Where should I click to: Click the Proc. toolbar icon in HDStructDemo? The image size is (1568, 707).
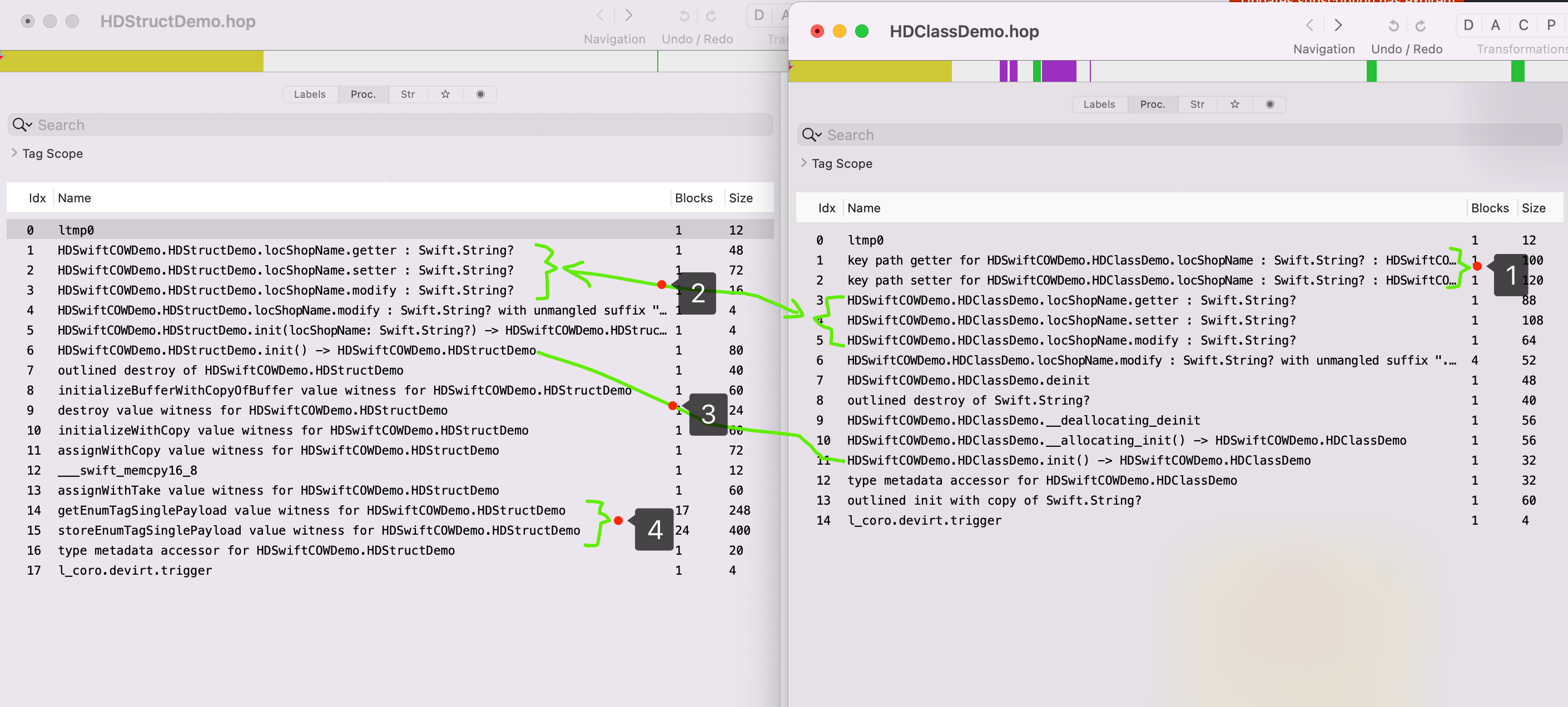[x=363, y=94]
